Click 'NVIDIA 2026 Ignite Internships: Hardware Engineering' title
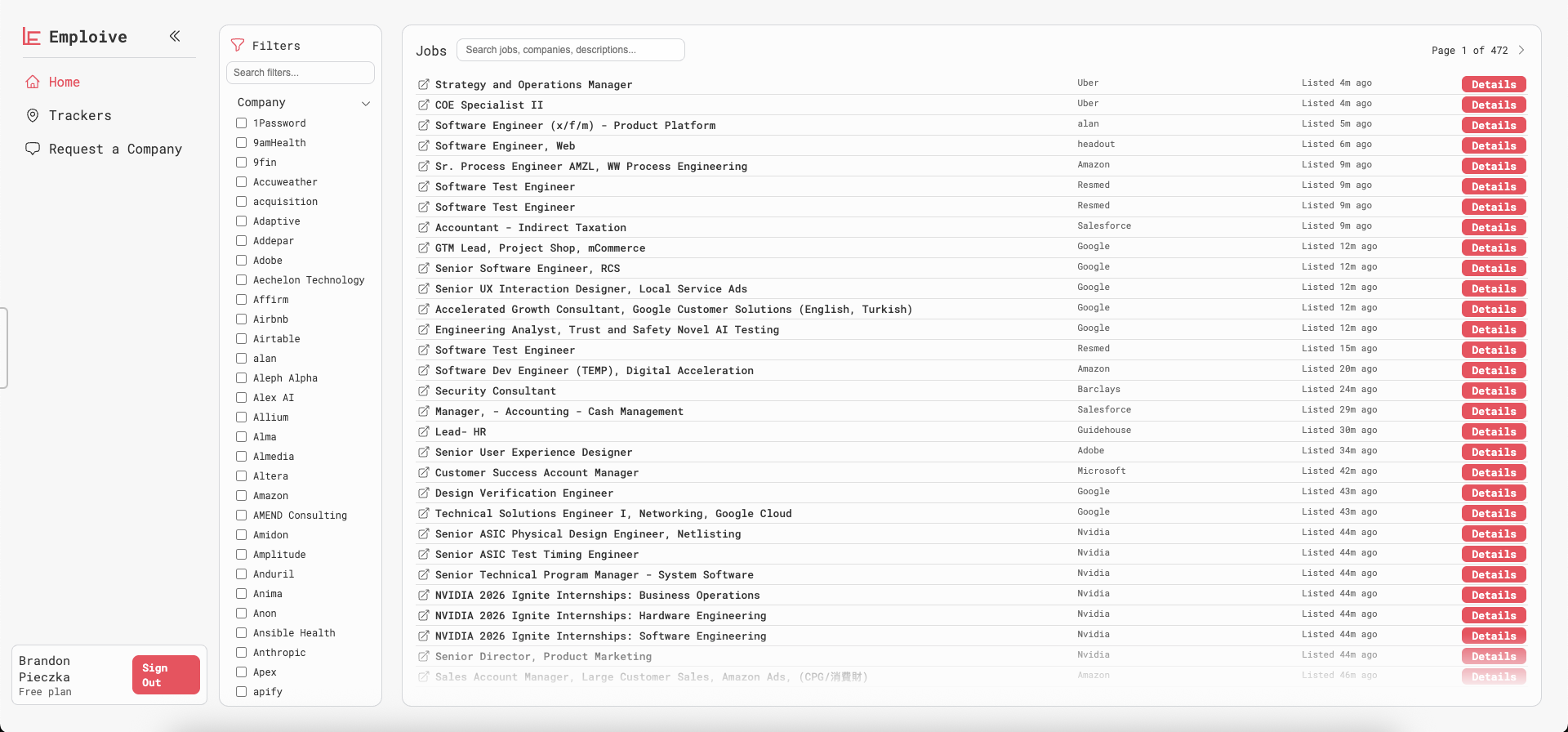The height and width of the screenshot is (732, 1568). (600, 615)
